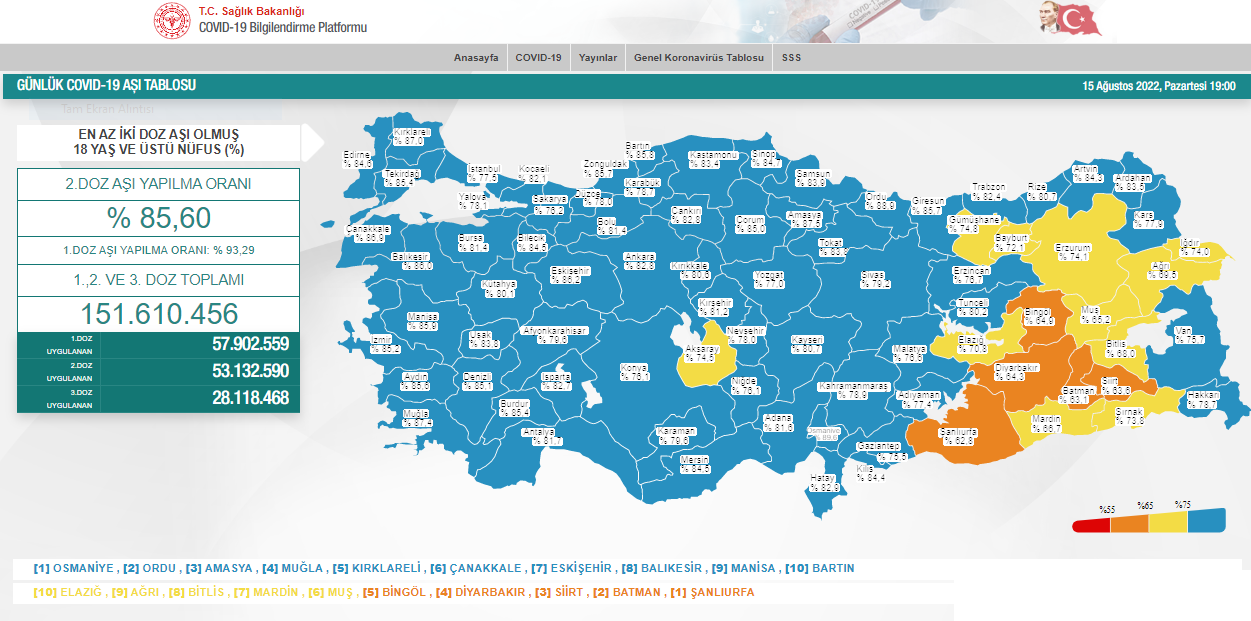Viewport: 1251px width, 621px height.
Task: Click the yellow legend color swatch
Action: pyautogui.click(x=1167, y=521)
